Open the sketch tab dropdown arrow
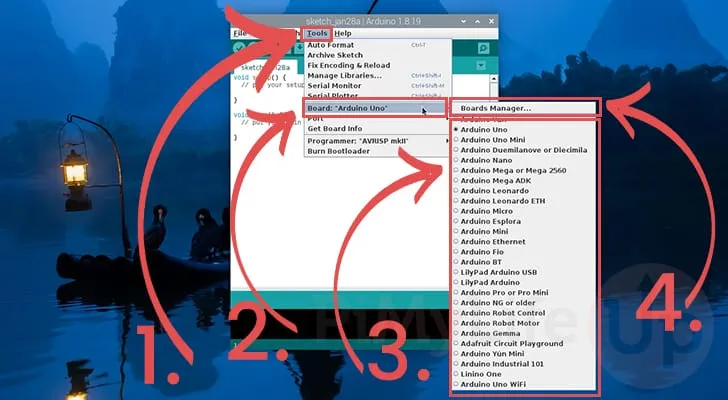 coord(481,66)
